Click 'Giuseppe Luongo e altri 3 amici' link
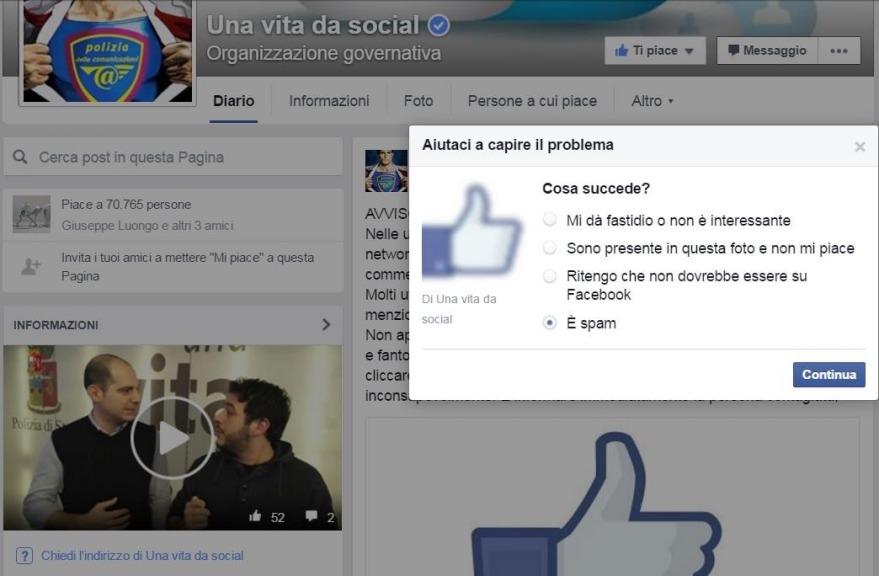 [147, 225]
